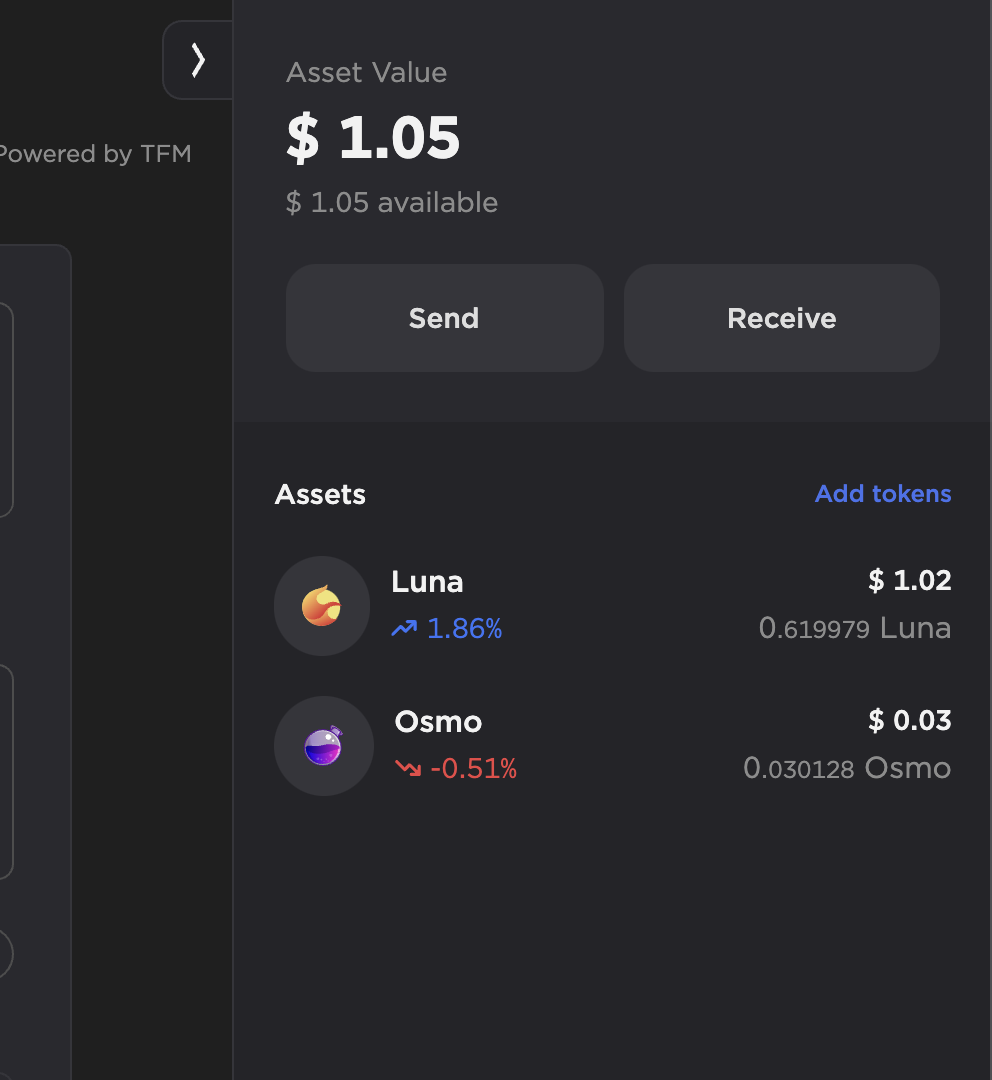The width and height of the screenshot is (992, 1080).
Task: Click the red downward trend arrow icon
Action: click(x=408, y=769)
